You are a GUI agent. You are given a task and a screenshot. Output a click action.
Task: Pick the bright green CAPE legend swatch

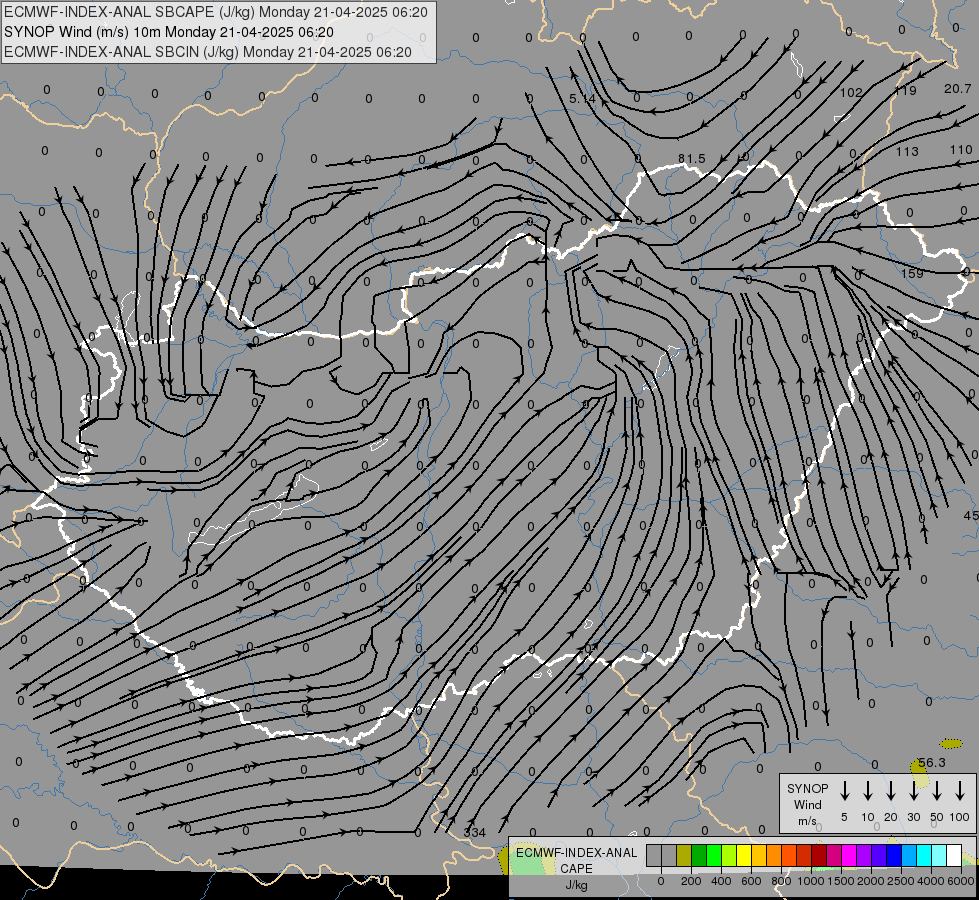714,856
